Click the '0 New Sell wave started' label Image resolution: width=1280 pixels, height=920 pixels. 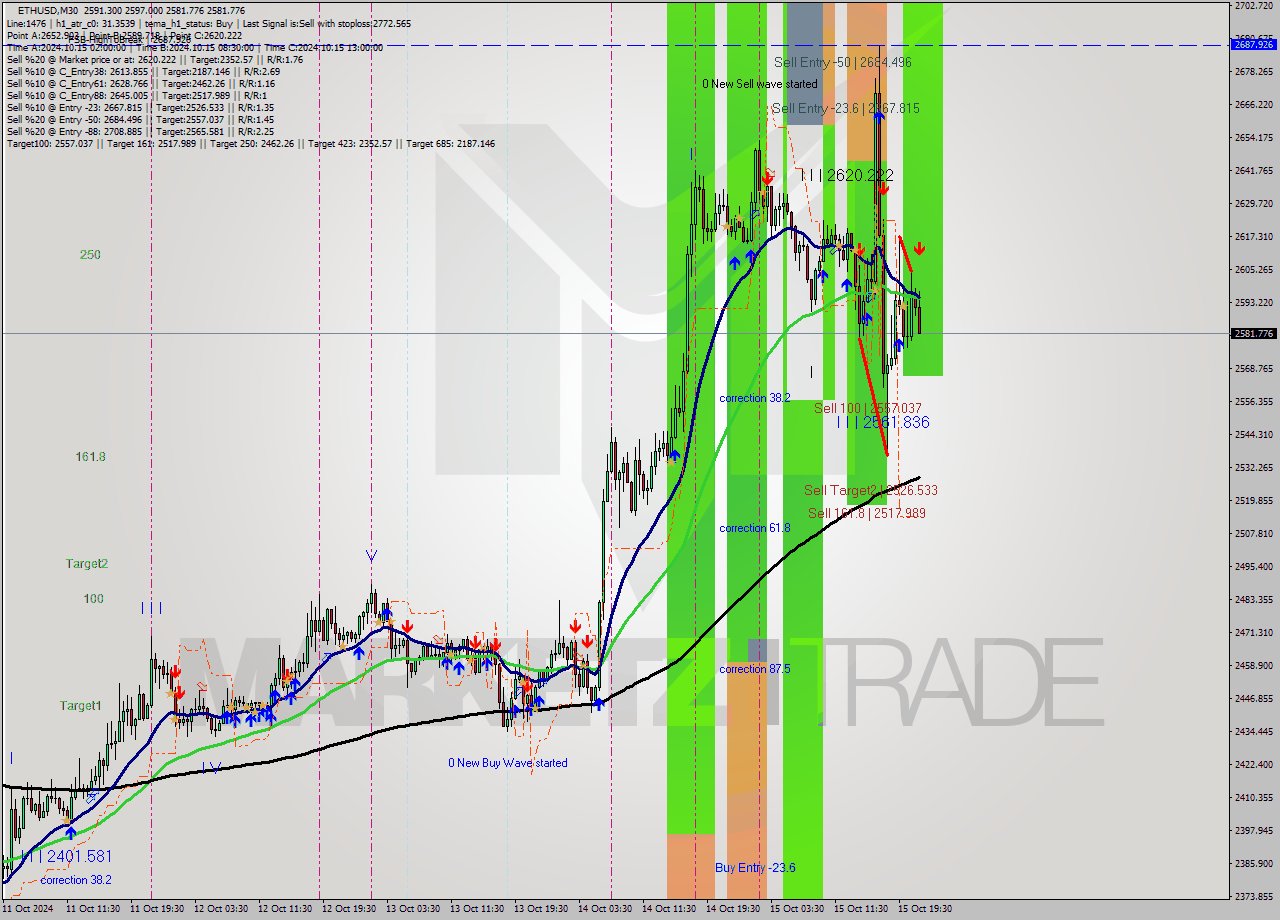[x=759, y=84]
